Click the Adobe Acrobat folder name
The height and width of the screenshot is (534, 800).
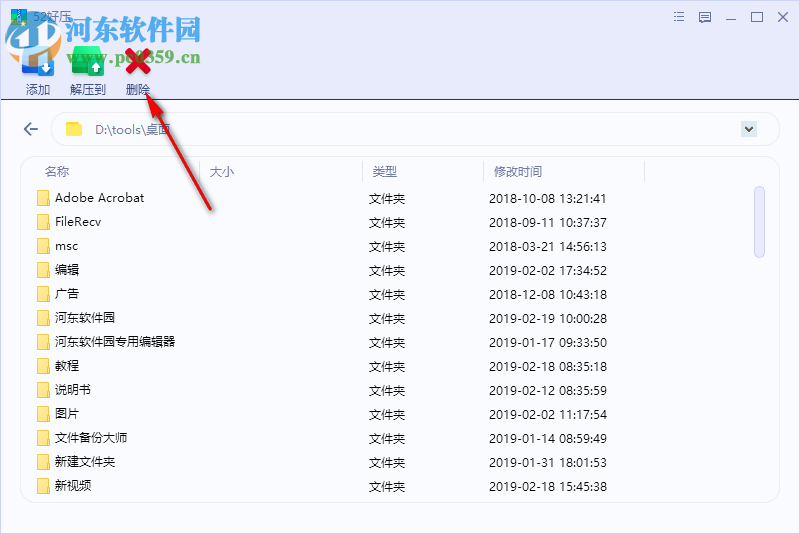pos(99,198)
